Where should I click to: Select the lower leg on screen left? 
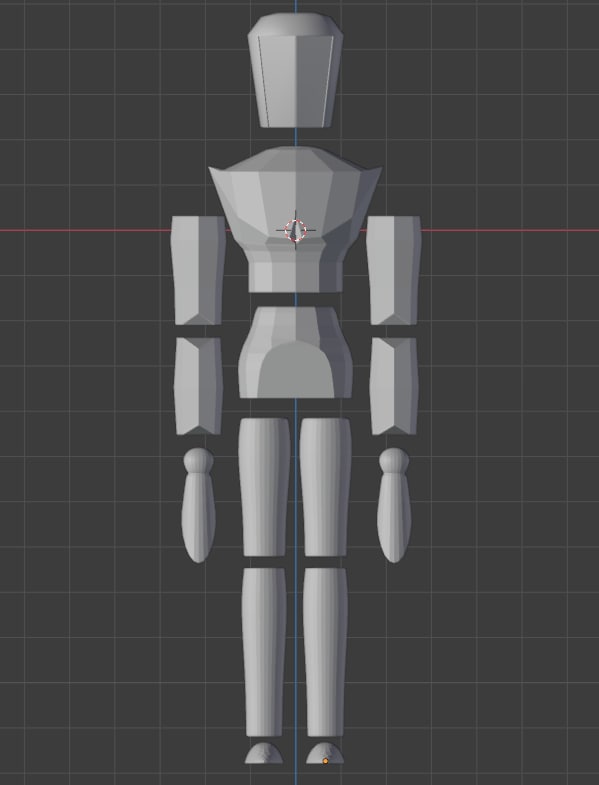tap(264, 652)
